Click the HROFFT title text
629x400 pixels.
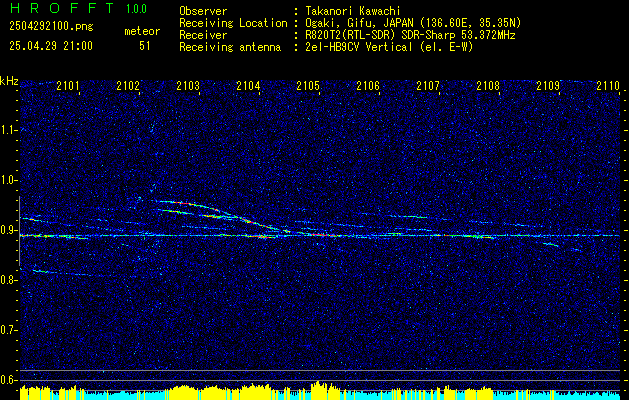point(62,8)
